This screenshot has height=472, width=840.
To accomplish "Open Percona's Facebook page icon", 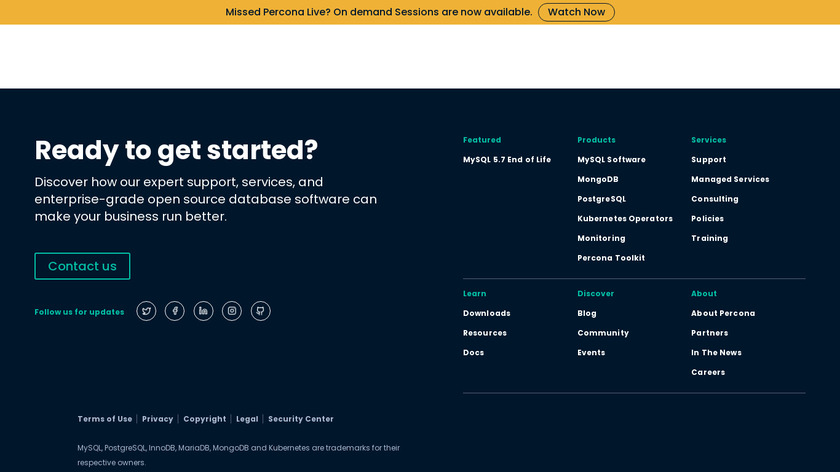I will tap(175, 311).
